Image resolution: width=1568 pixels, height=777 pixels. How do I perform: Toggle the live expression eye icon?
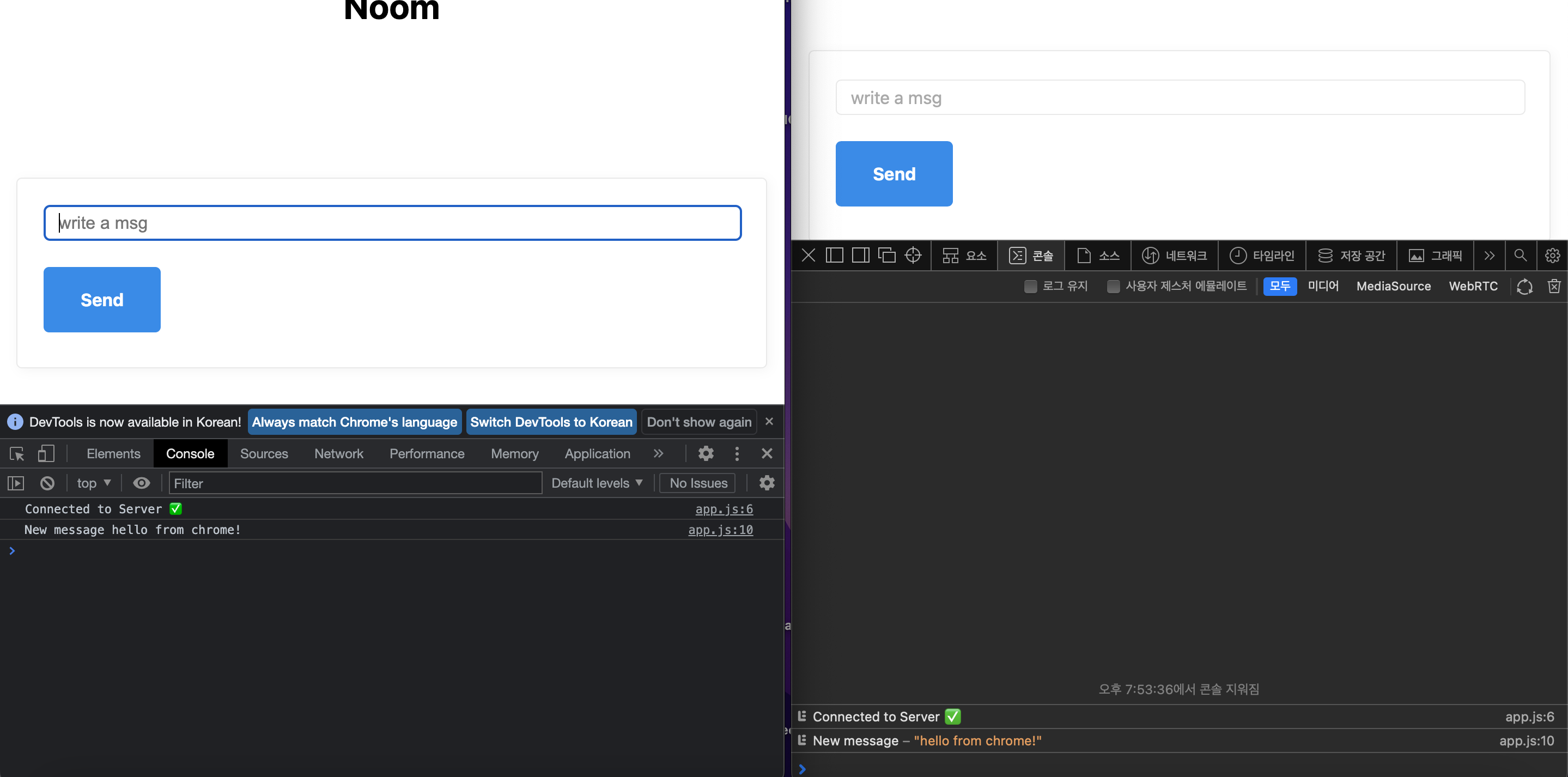click(x=141, y=483)
